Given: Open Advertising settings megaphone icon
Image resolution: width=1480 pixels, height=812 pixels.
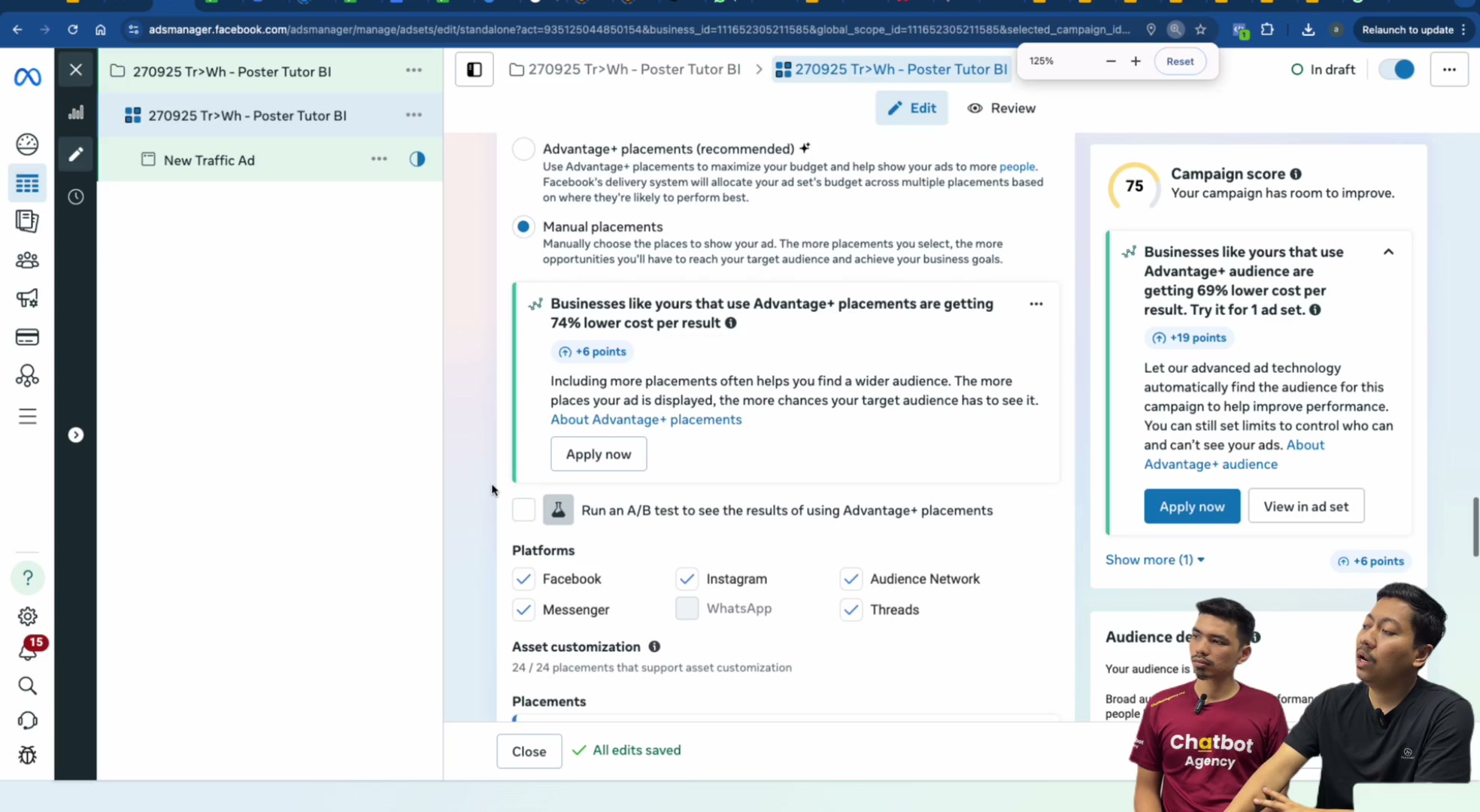Looking at the screenshot, I should point(27,298).
